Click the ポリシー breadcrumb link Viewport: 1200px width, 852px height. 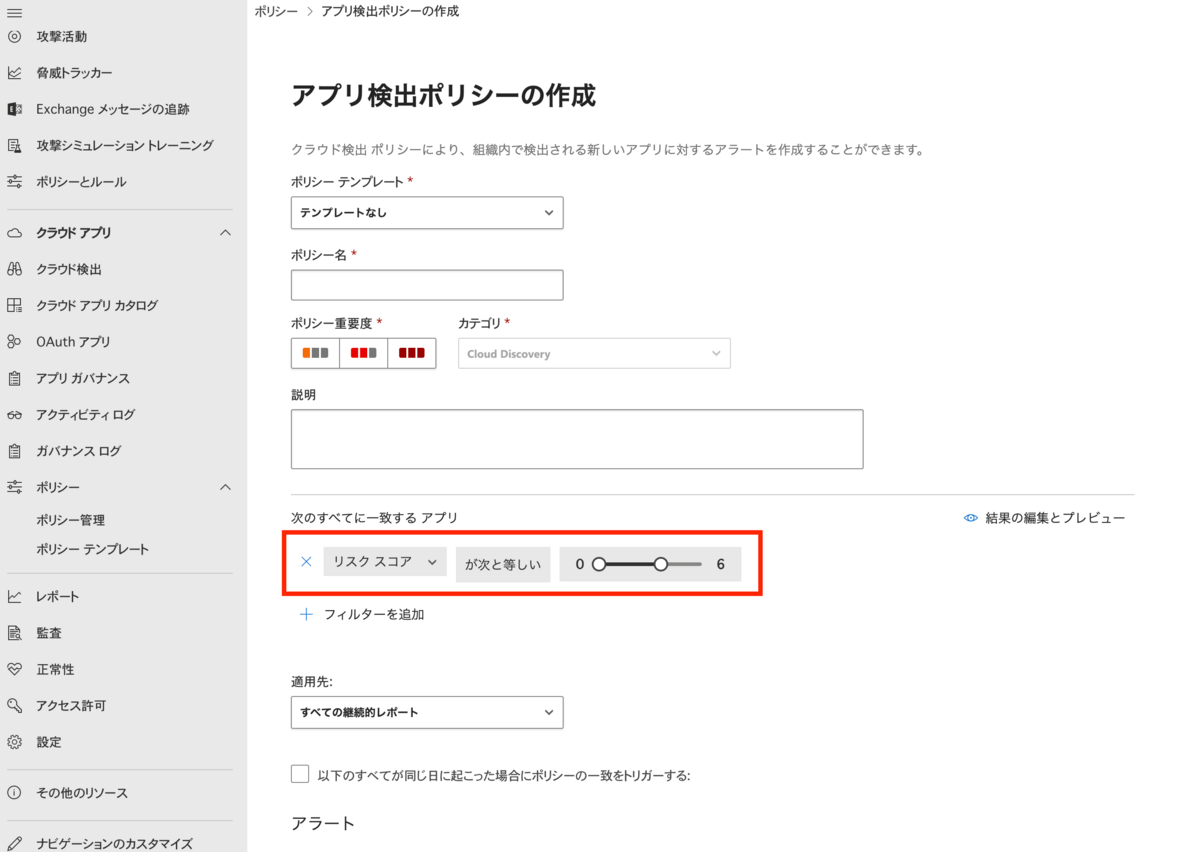pyautogui.click(x=276, y=11)
